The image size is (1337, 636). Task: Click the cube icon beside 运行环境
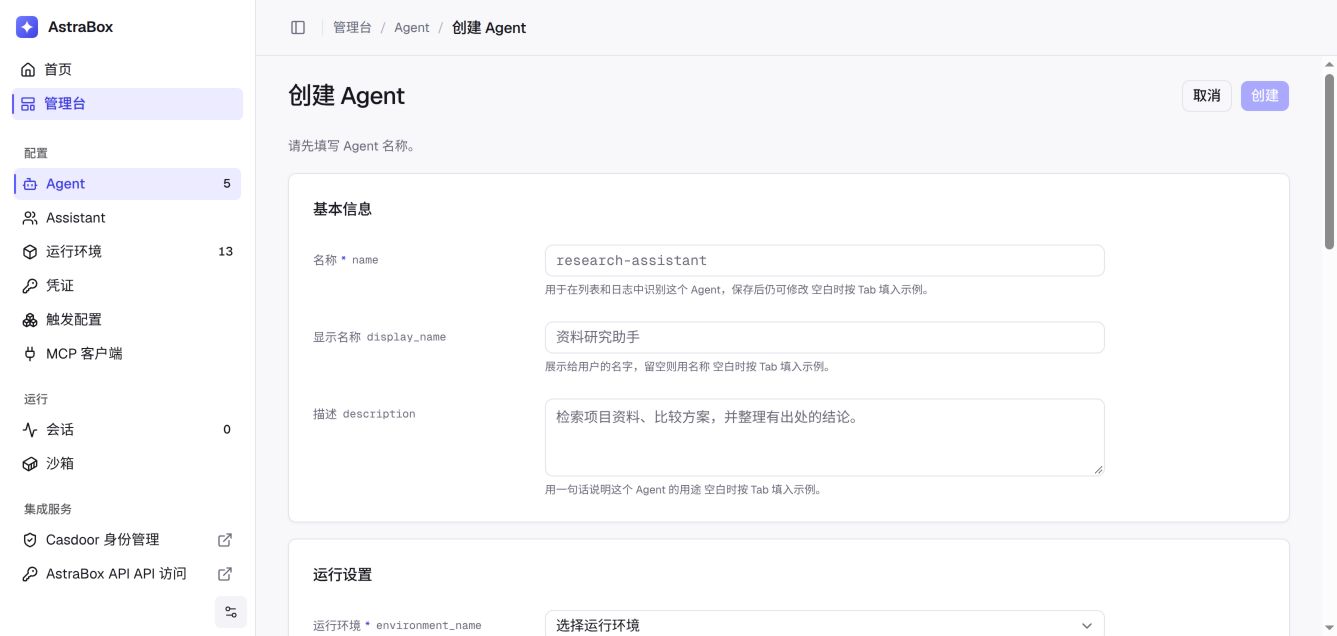click(x=30, y=252)
